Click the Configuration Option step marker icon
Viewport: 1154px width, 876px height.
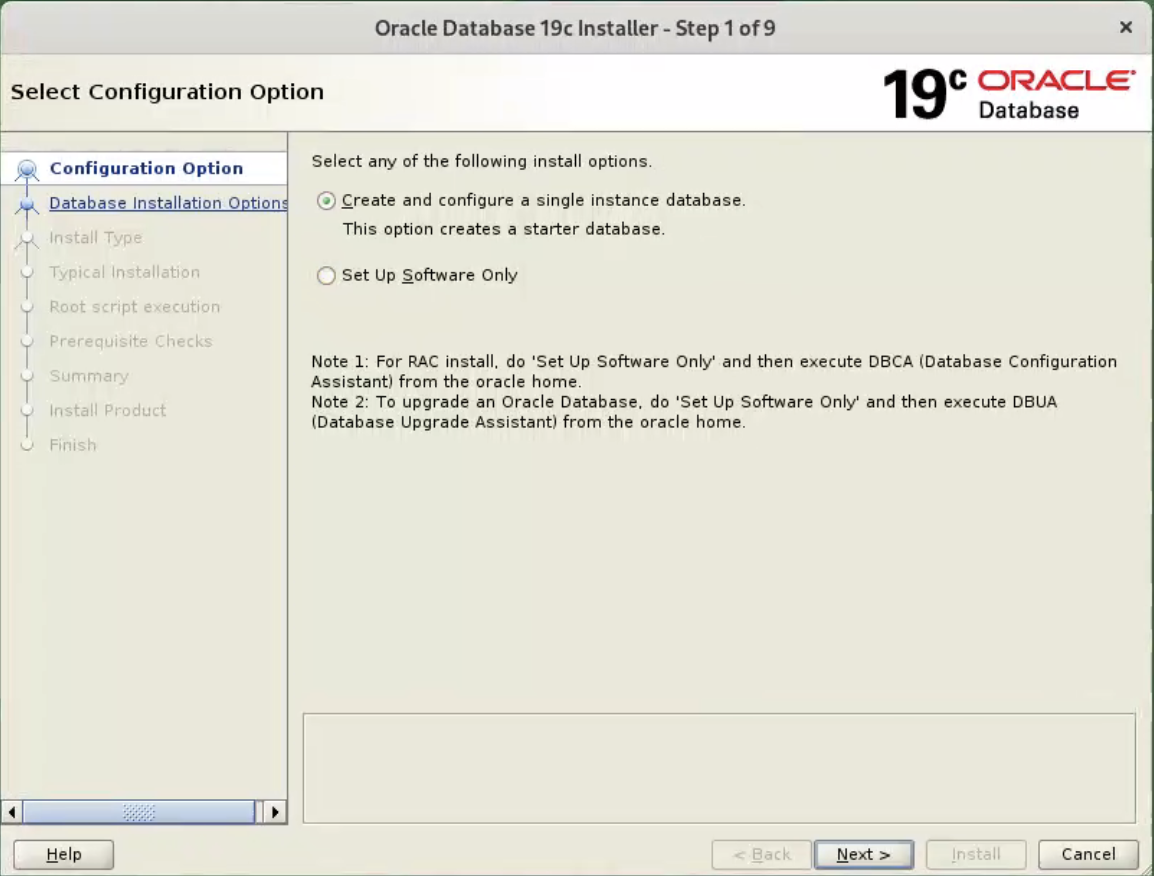(x=27, y=170)
